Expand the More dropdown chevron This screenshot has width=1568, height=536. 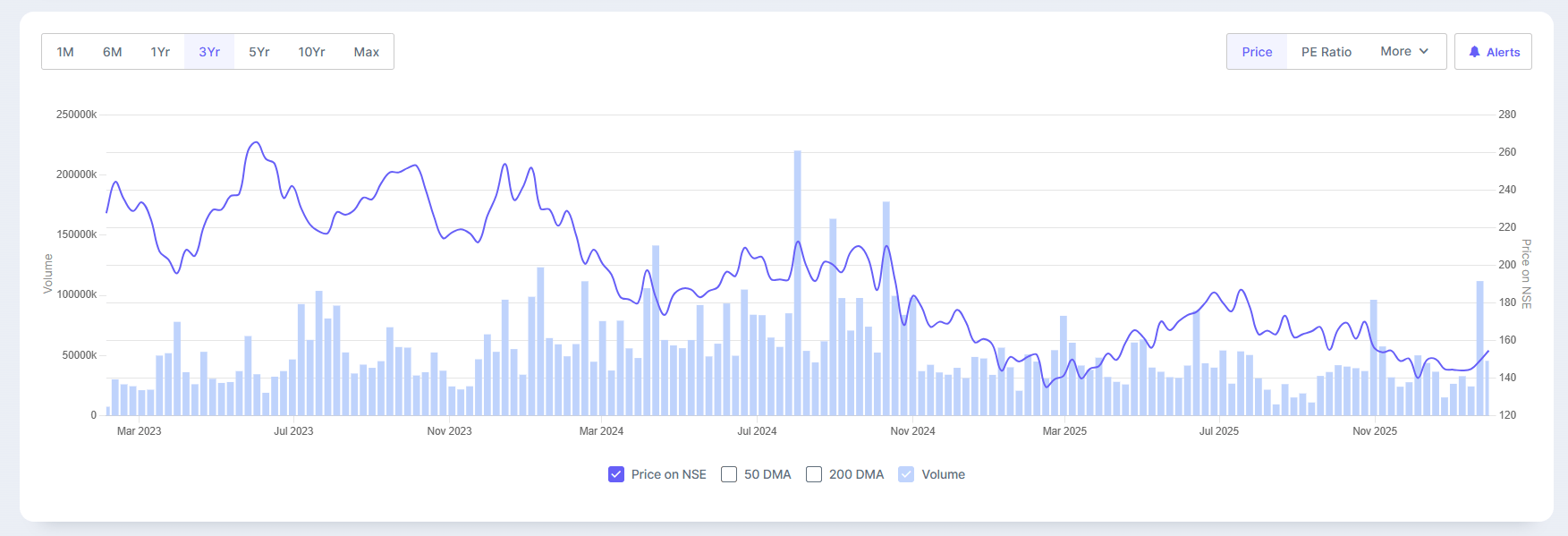click(1424, 51)
